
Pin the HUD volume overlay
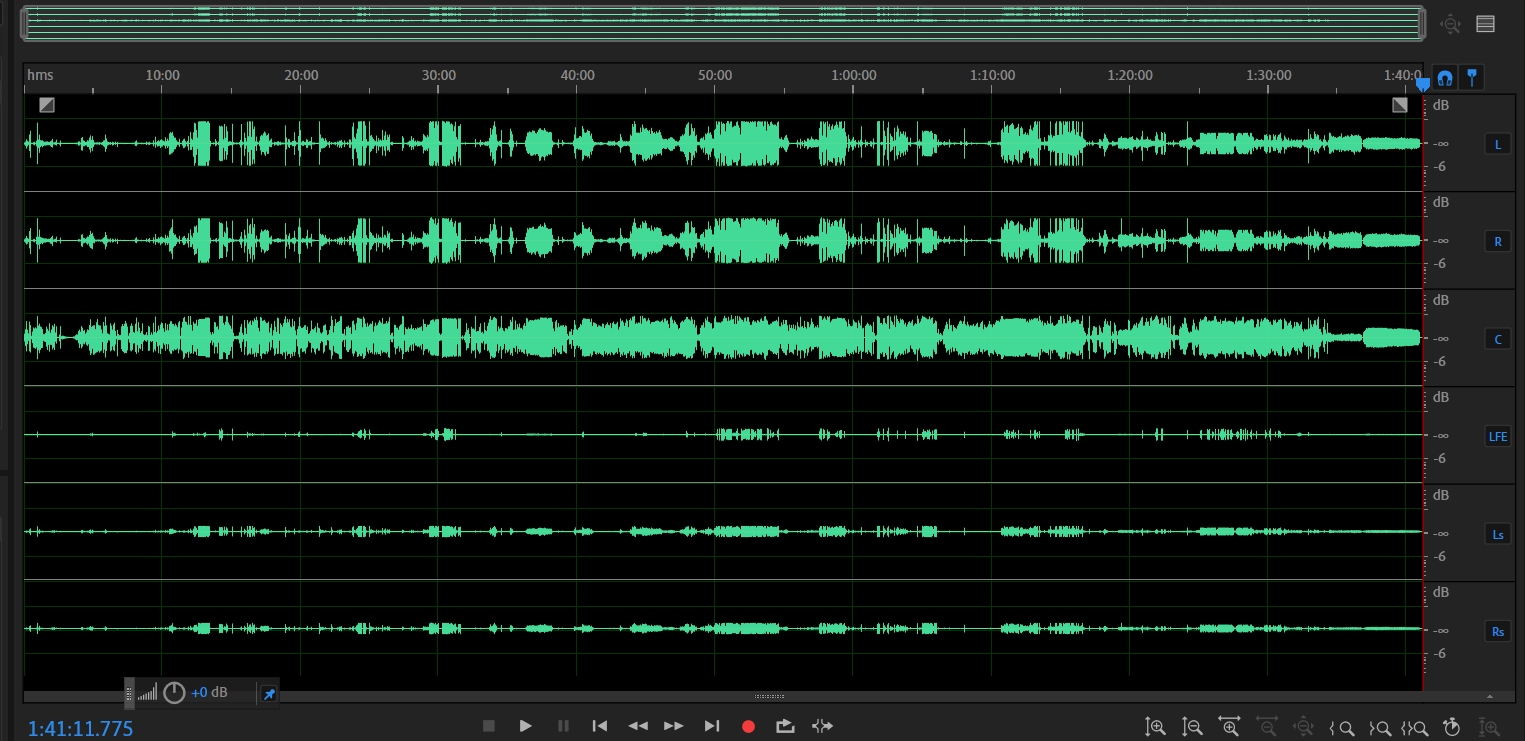[x=269, y=693]
